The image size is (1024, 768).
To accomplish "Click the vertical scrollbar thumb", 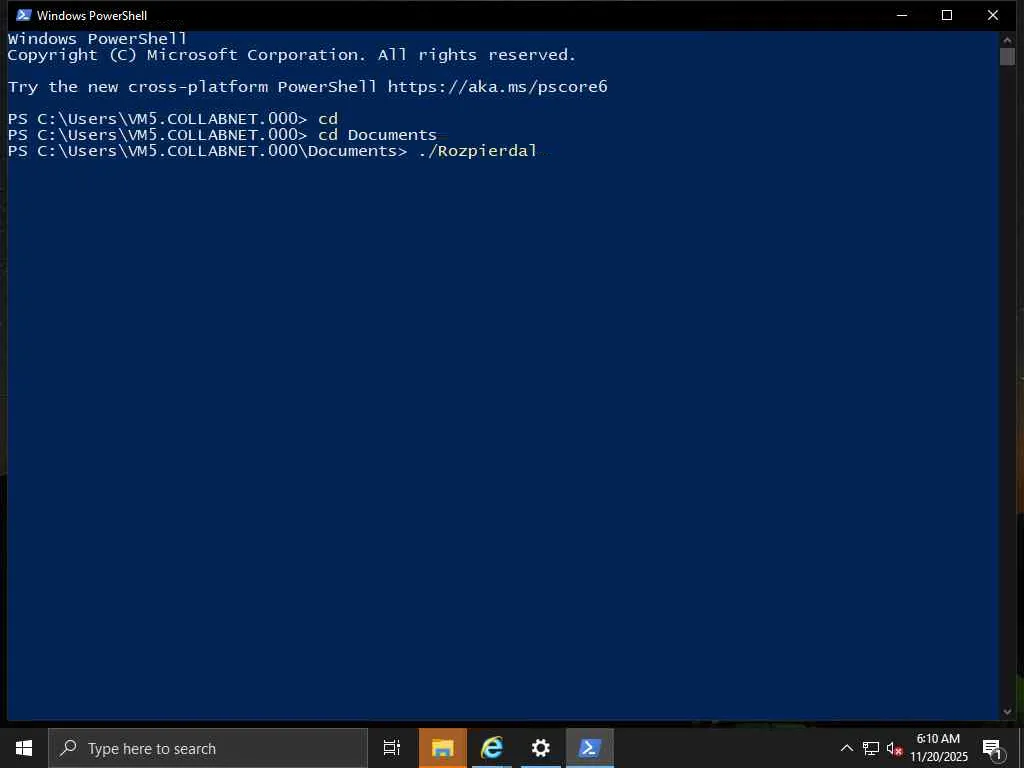I will point(1007,56).
